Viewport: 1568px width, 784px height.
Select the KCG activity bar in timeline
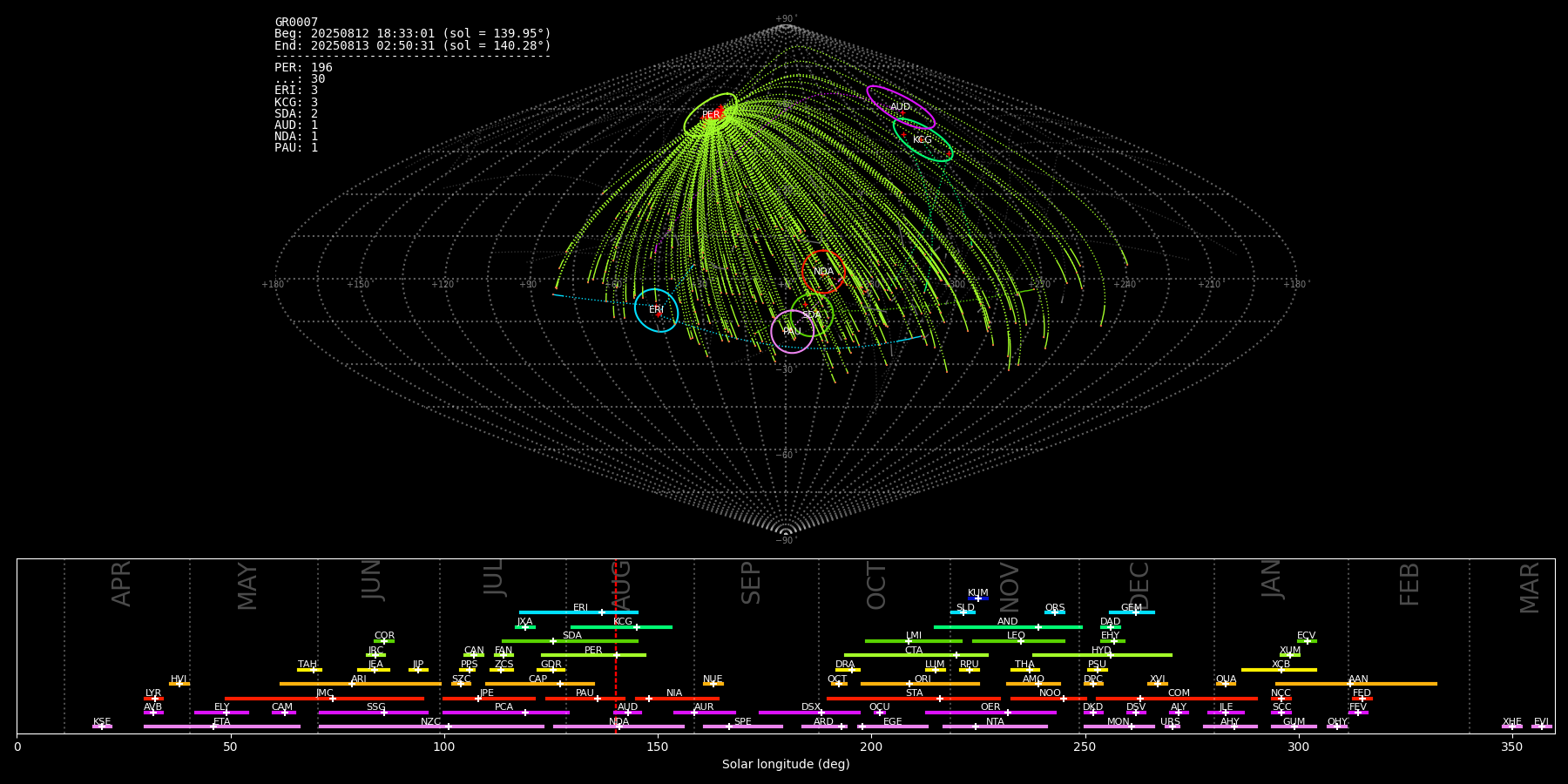click(621, 627)
